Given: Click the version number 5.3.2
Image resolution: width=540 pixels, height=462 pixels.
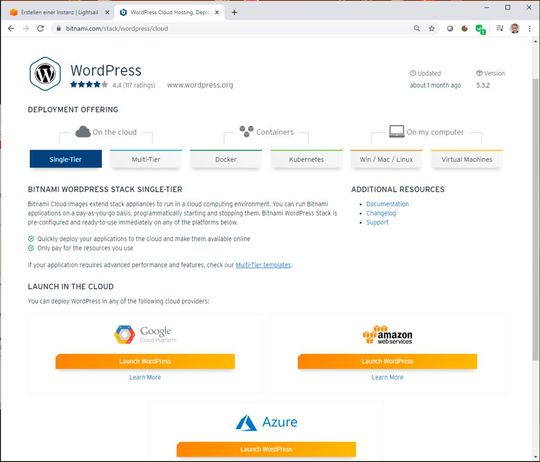Looking at the screenshot, I should [x=483, y=85].
